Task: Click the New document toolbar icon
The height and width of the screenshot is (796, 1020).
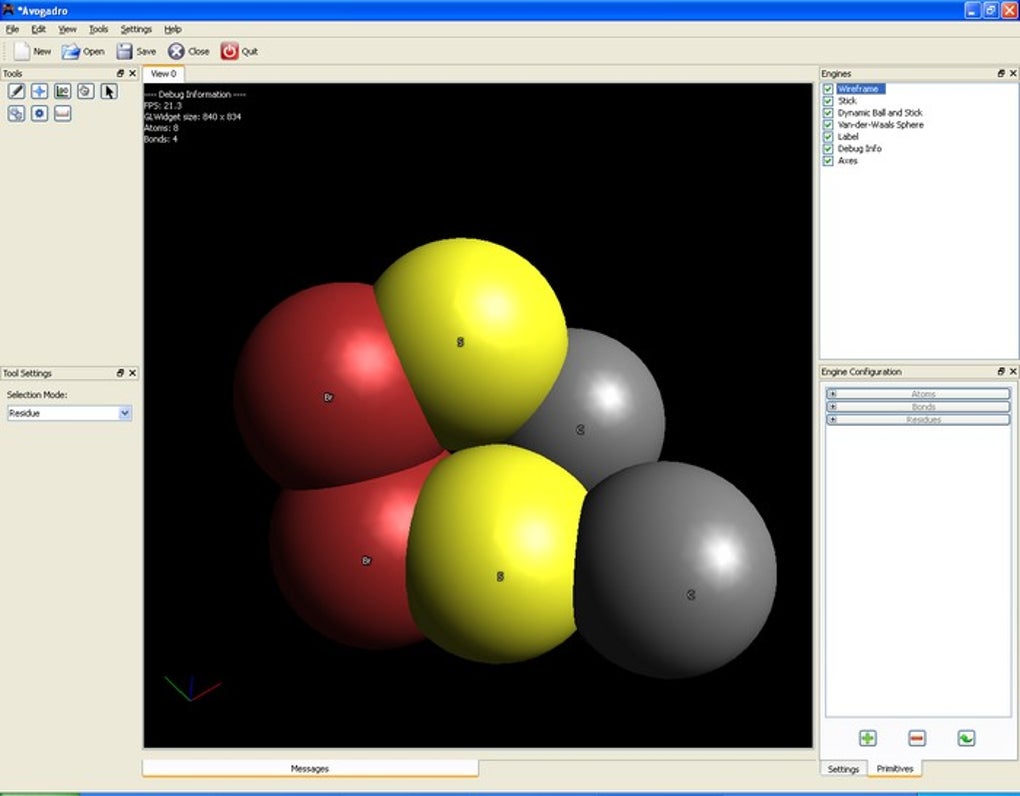Action: [22, 51]
